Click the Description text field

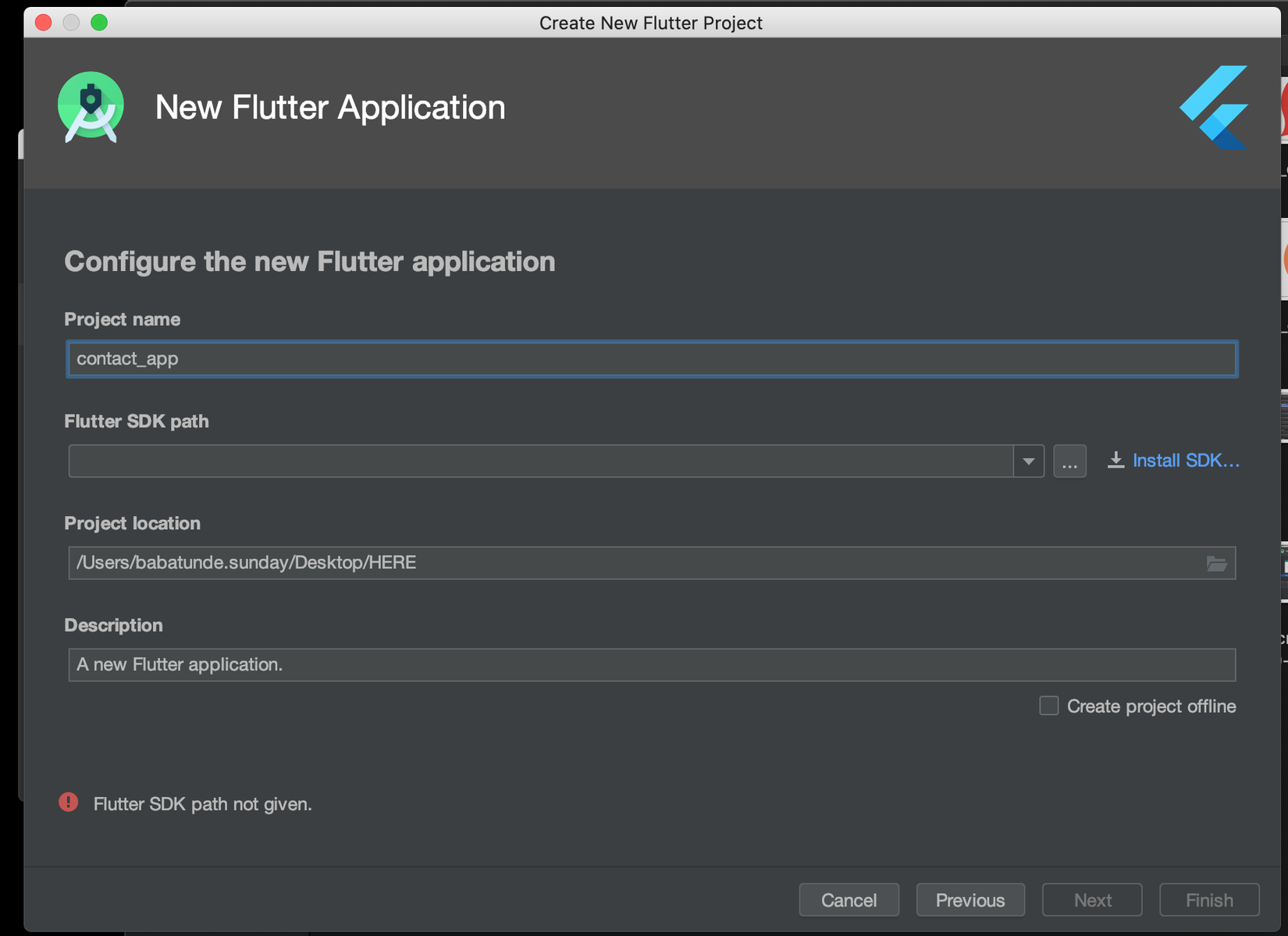[651, 665]
